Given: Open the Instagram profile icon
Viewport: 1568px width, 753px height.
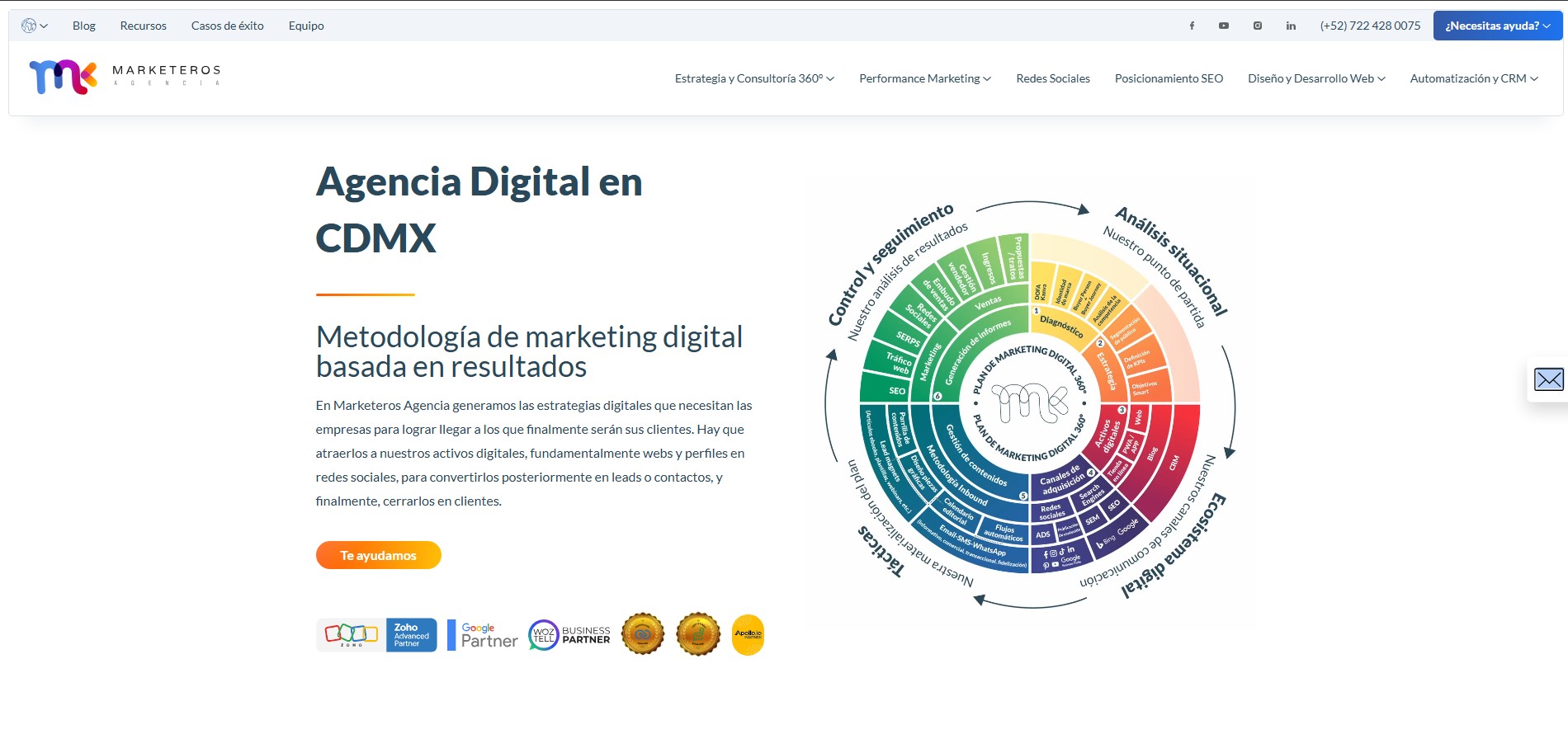Looking at the screenshot, I should [1258, 26].
